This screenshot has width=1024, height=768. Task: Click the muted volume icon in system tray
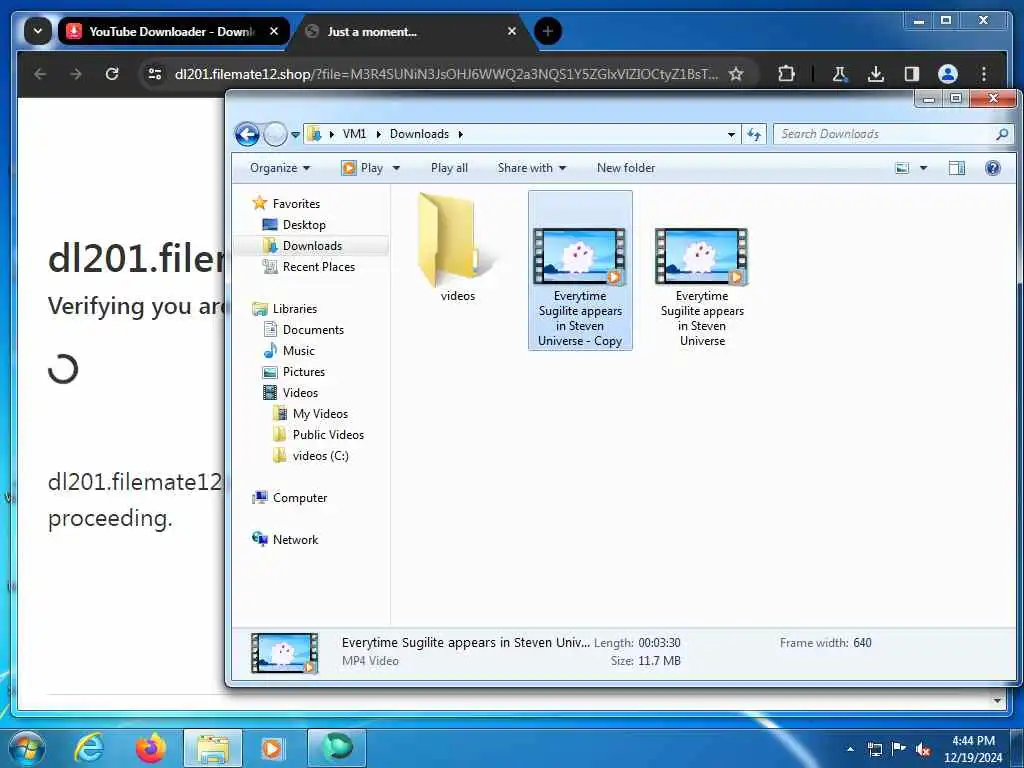tap(922, 749)
